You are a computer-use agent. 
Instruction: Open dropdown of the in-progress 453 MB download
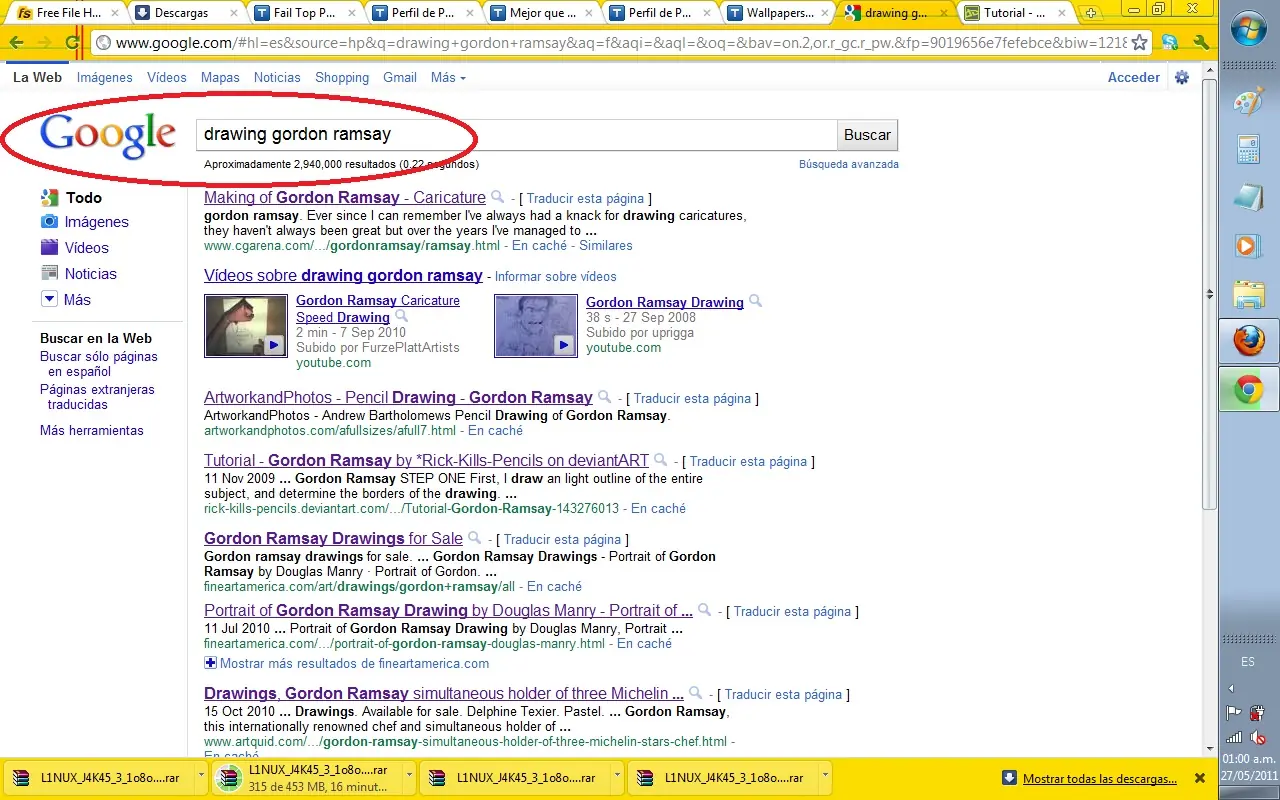[x=409, y=777]
